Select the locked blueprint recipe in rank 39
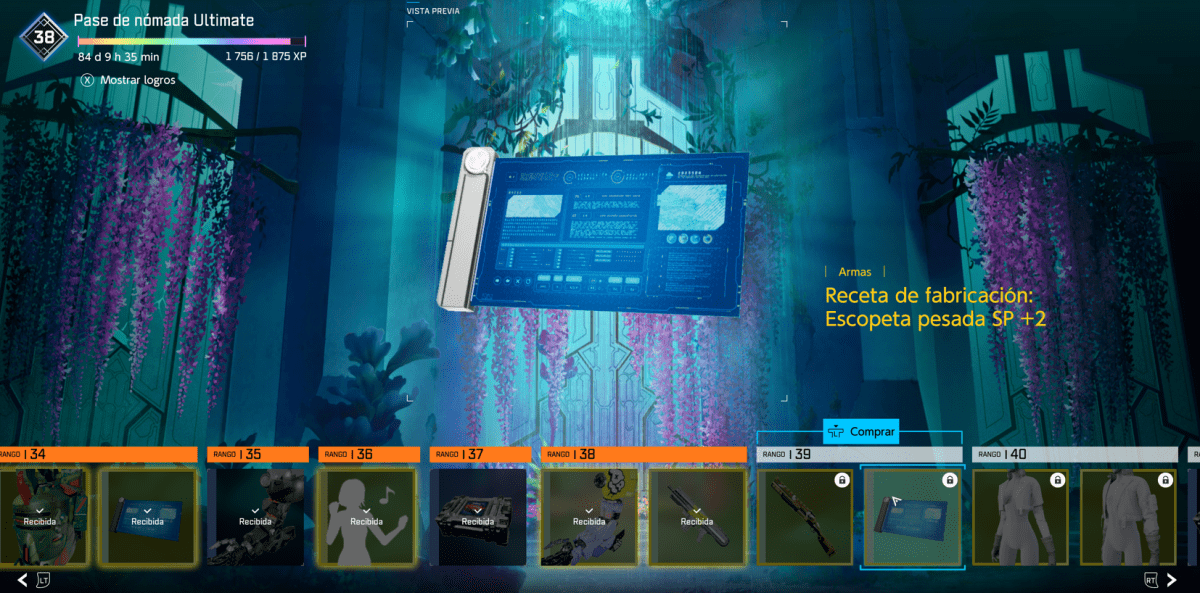This screenshot has height=593, width=1200. coord(912,517)
